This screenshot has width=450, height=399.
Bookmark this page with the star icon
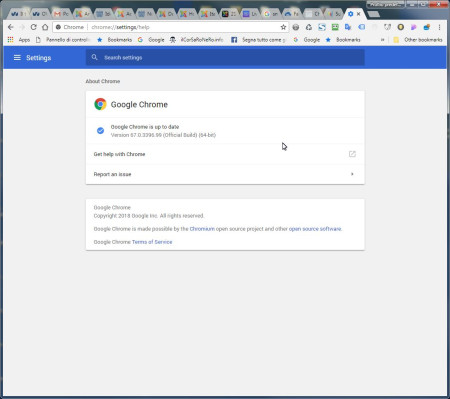pos(283,27)
